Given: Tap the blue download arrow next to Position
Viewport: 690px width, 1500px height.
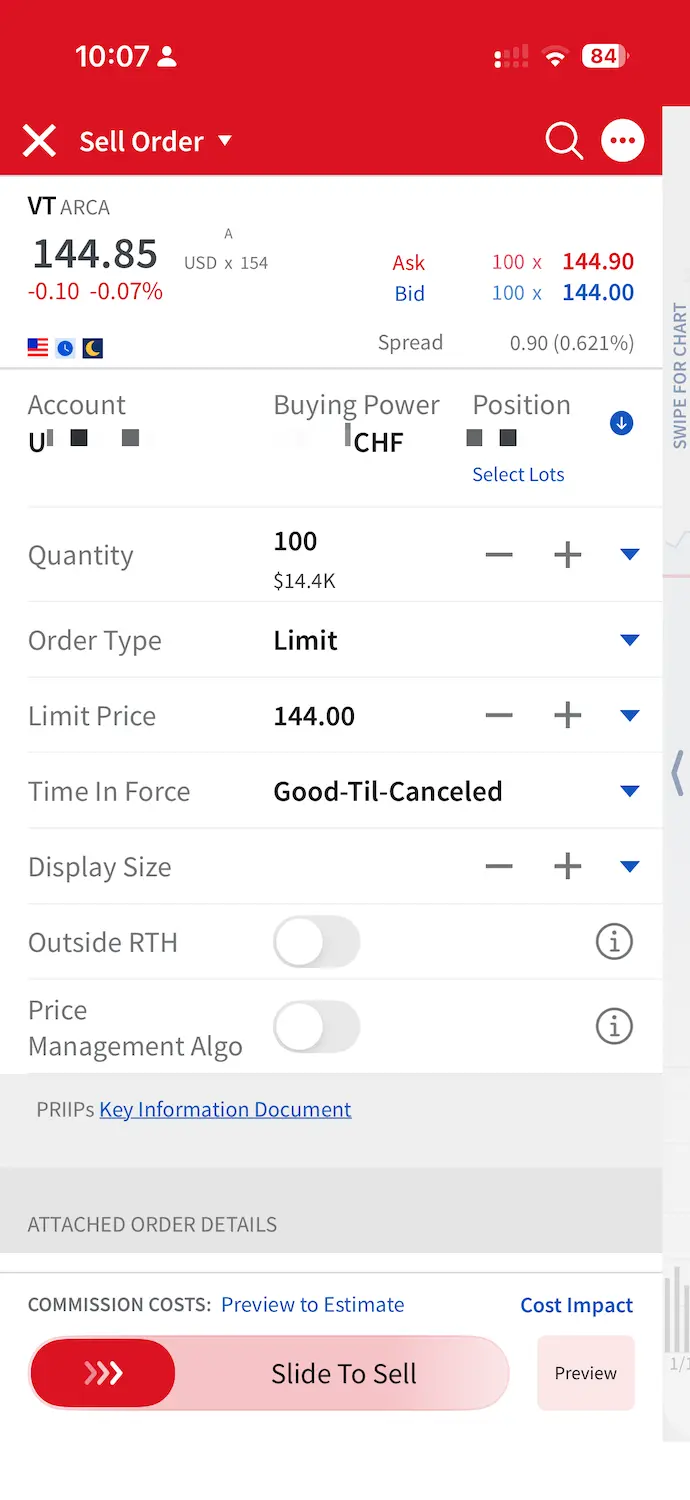Looking at the screenshot, I should click(x=621, y=423).
